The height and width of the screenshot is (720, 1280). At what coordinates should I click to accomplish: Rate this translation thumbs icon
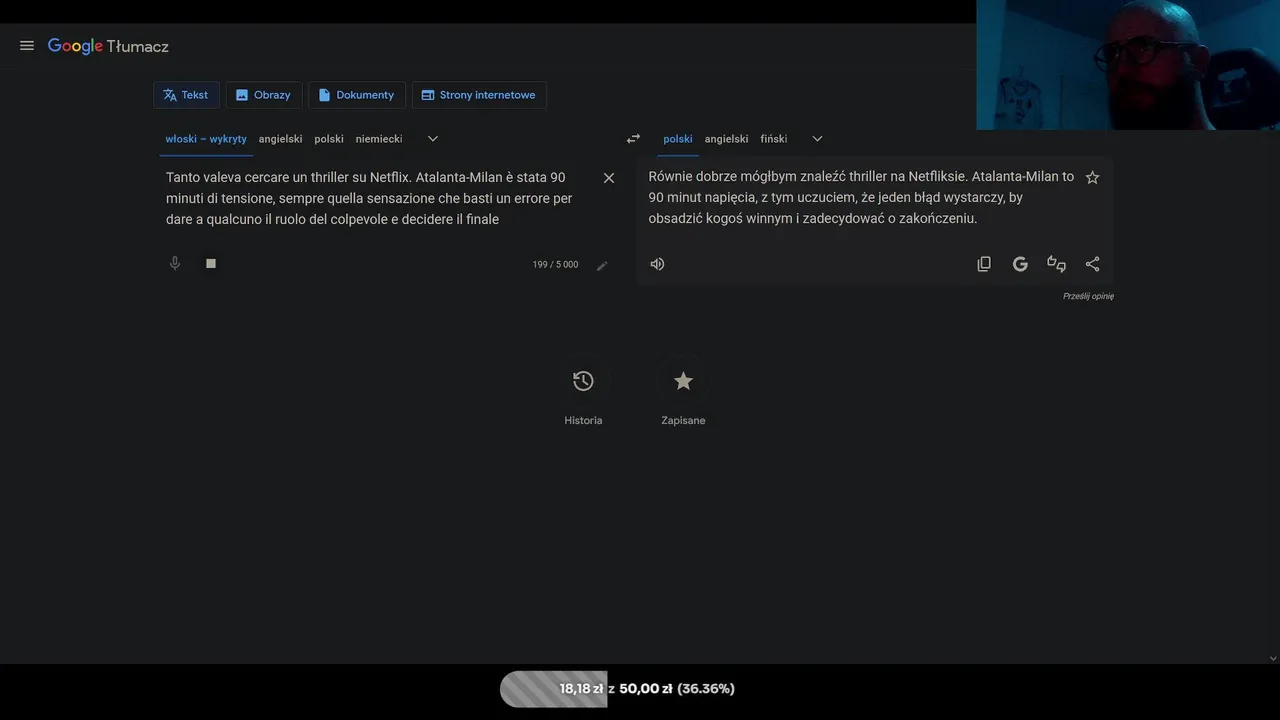tap(1056, 264)
